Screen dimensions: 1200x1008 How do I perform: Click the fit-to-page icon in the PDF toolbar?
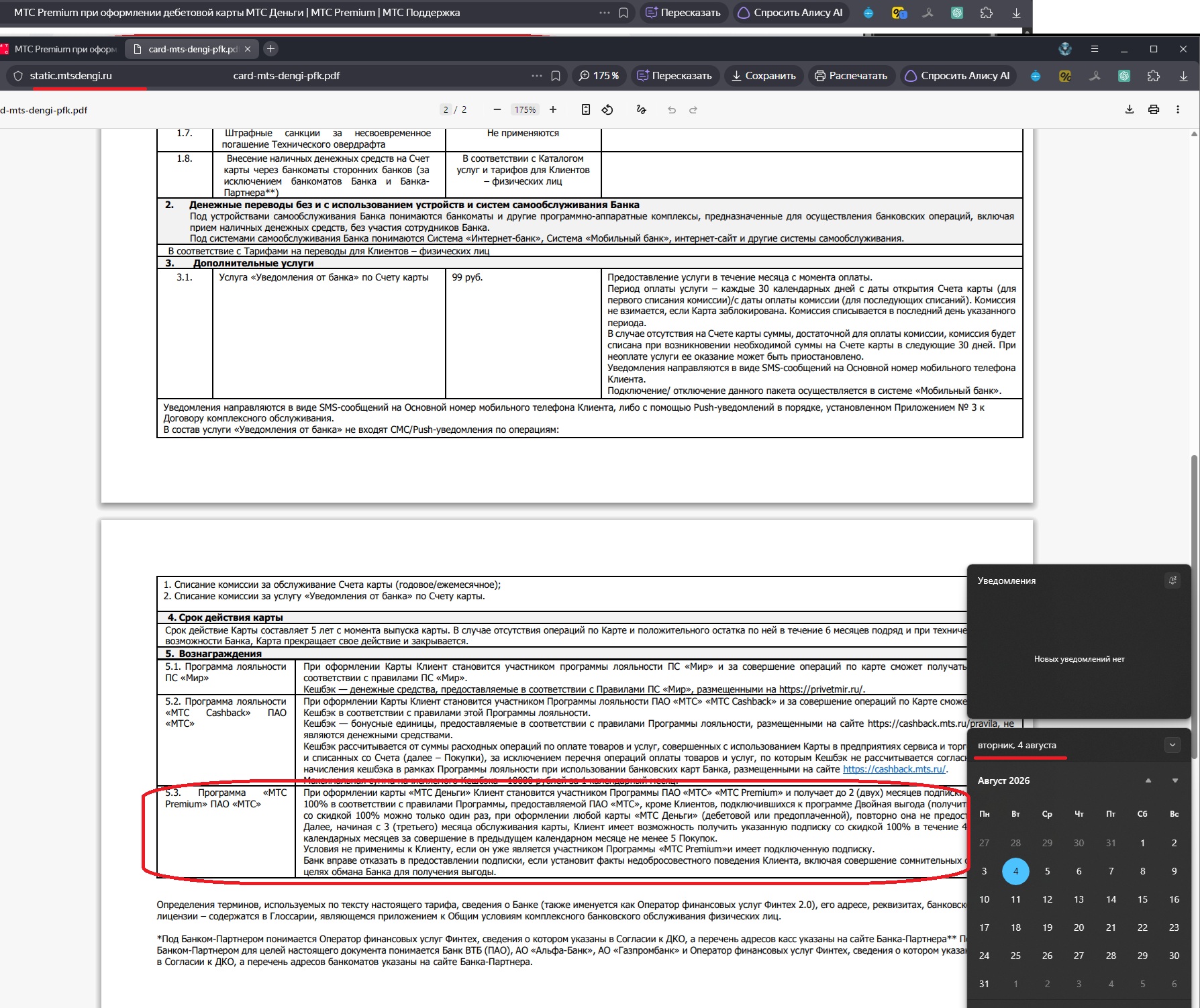point(586,110)
